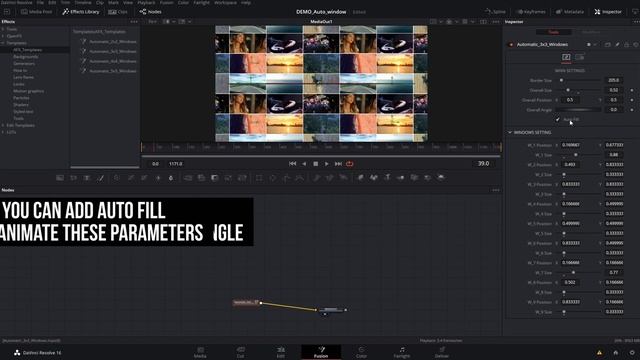Add a Channel Booleans node from the toolbar
The width and height of the screenshot is (640, 360).
[201, 178]
